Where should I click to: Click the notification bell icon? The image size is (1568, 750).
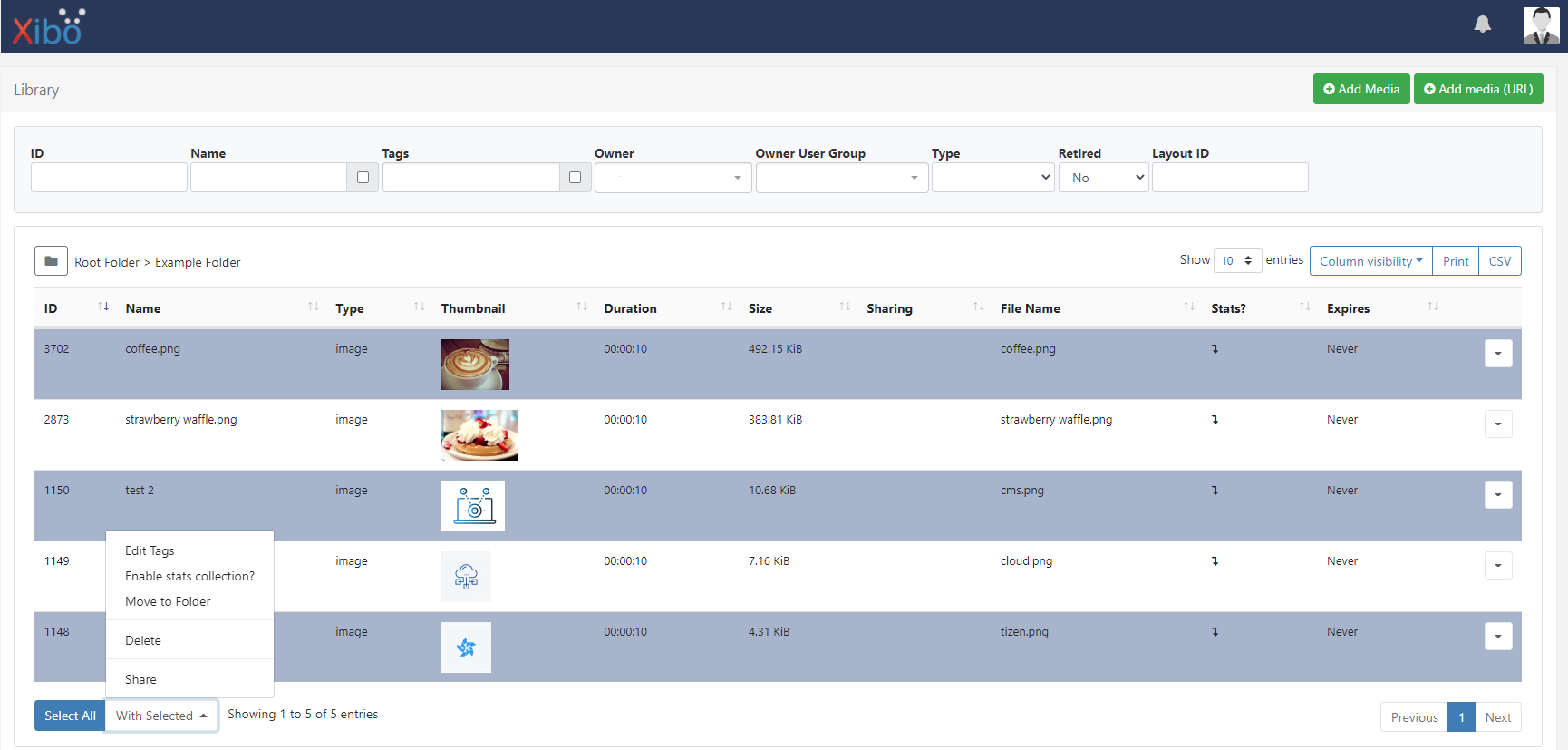coord(1482,24)
